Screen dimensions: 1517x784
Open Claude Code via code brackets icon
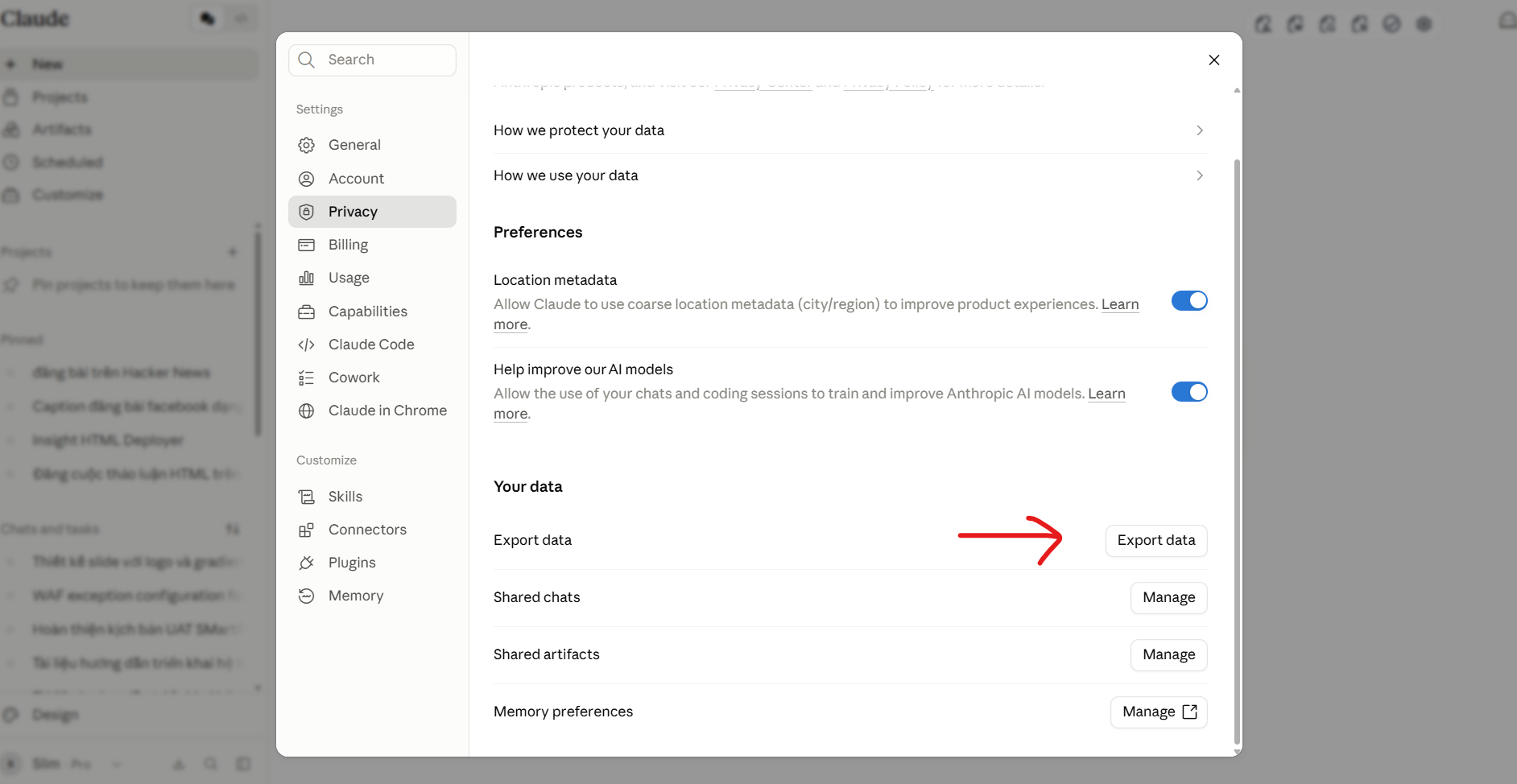pos(306,345)
